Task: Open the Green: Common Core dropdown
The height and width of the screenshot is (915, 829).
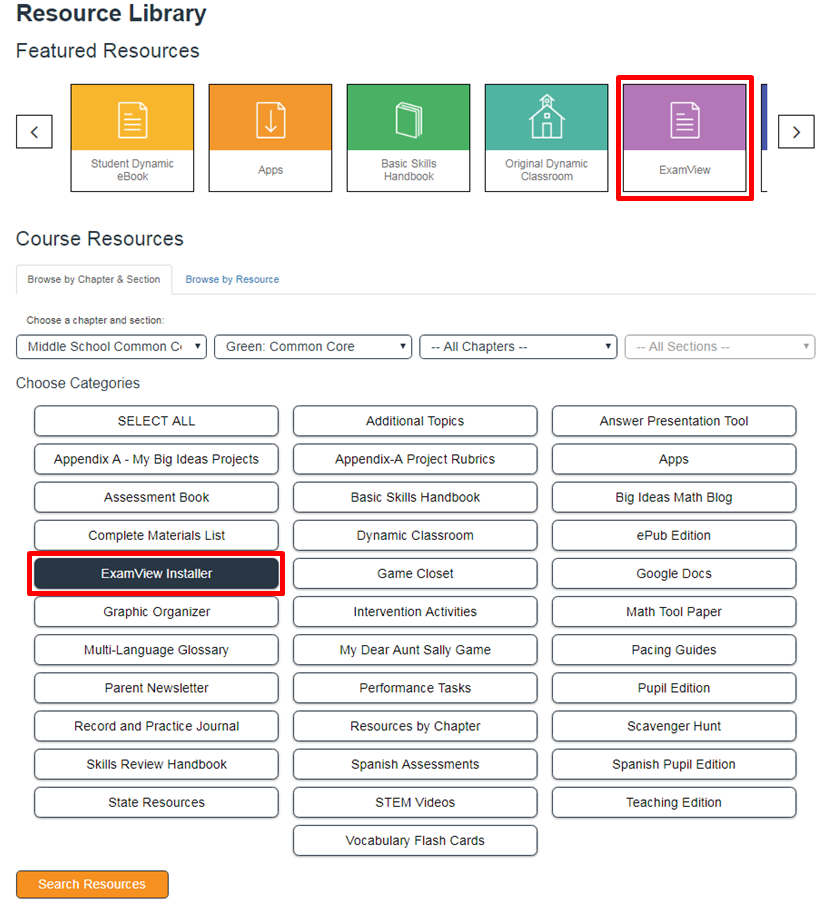Action: click(x=312, y=347)
